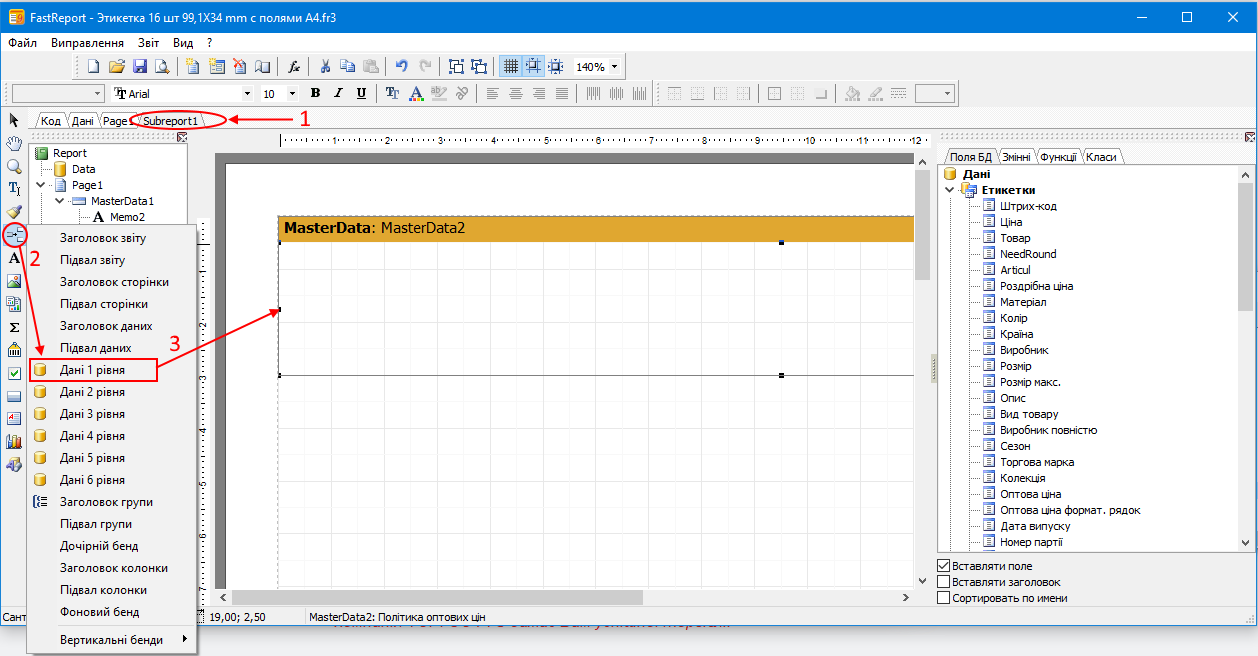
Task: Select the Zoom magnifier tool
Action: (x=14, y=166)
